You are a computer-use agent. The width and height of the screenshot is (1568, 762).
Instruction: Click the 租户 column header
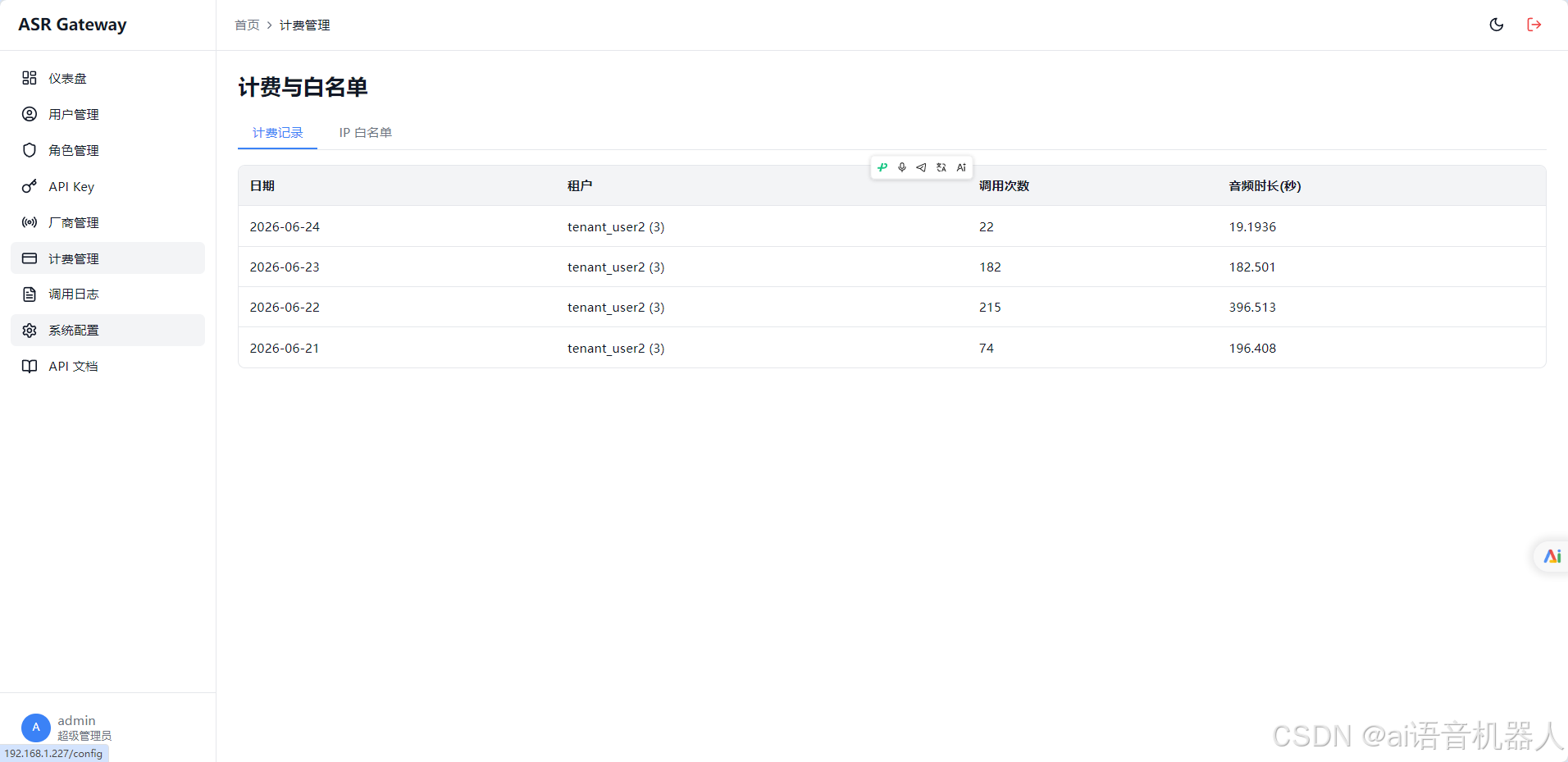pyautogui.click(x=580, y=186)
